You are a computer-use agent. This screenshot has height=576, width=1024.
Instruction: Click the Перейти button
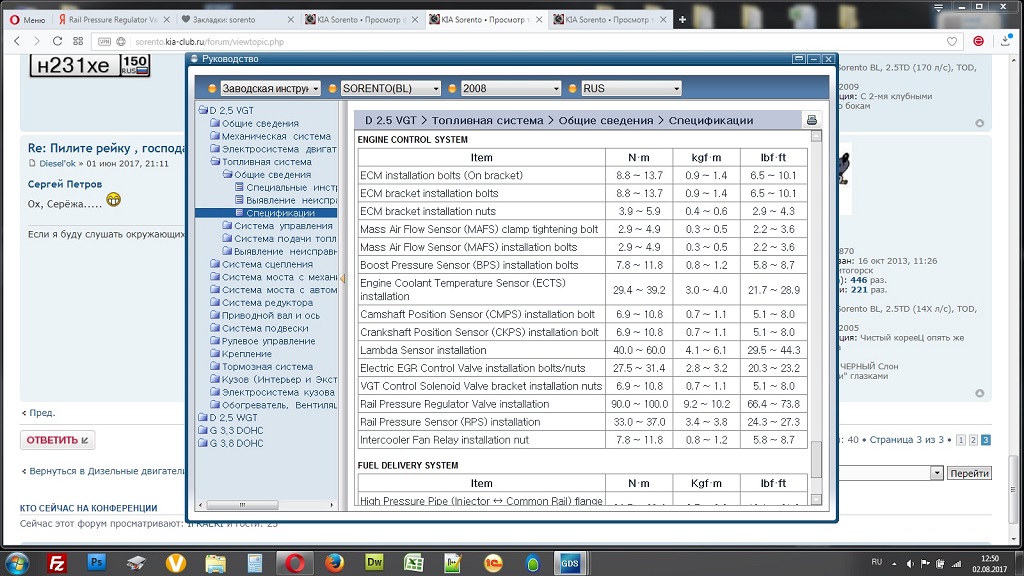[969, 473]
